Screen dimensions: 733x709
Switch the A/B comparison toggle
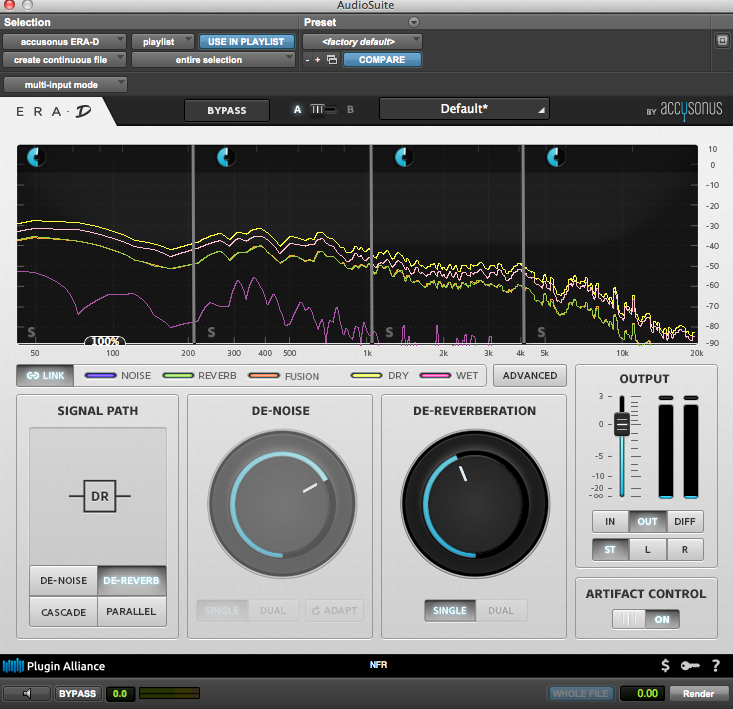pos(323,110)
